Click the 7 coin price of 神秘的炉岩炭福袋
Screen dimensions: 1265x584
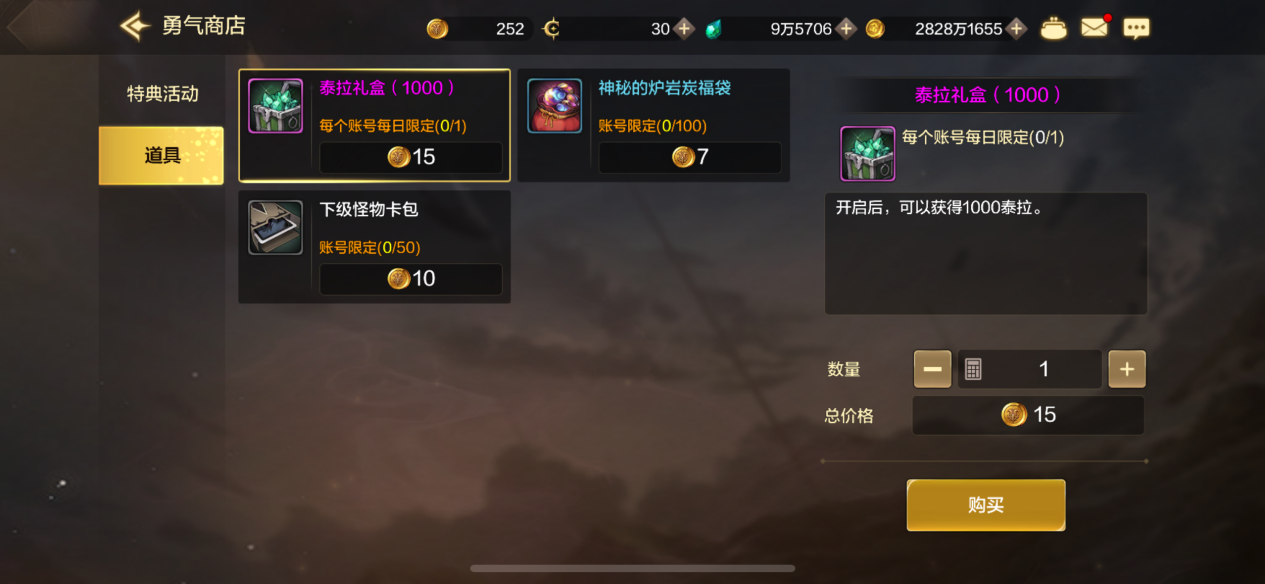pos(690,157)
